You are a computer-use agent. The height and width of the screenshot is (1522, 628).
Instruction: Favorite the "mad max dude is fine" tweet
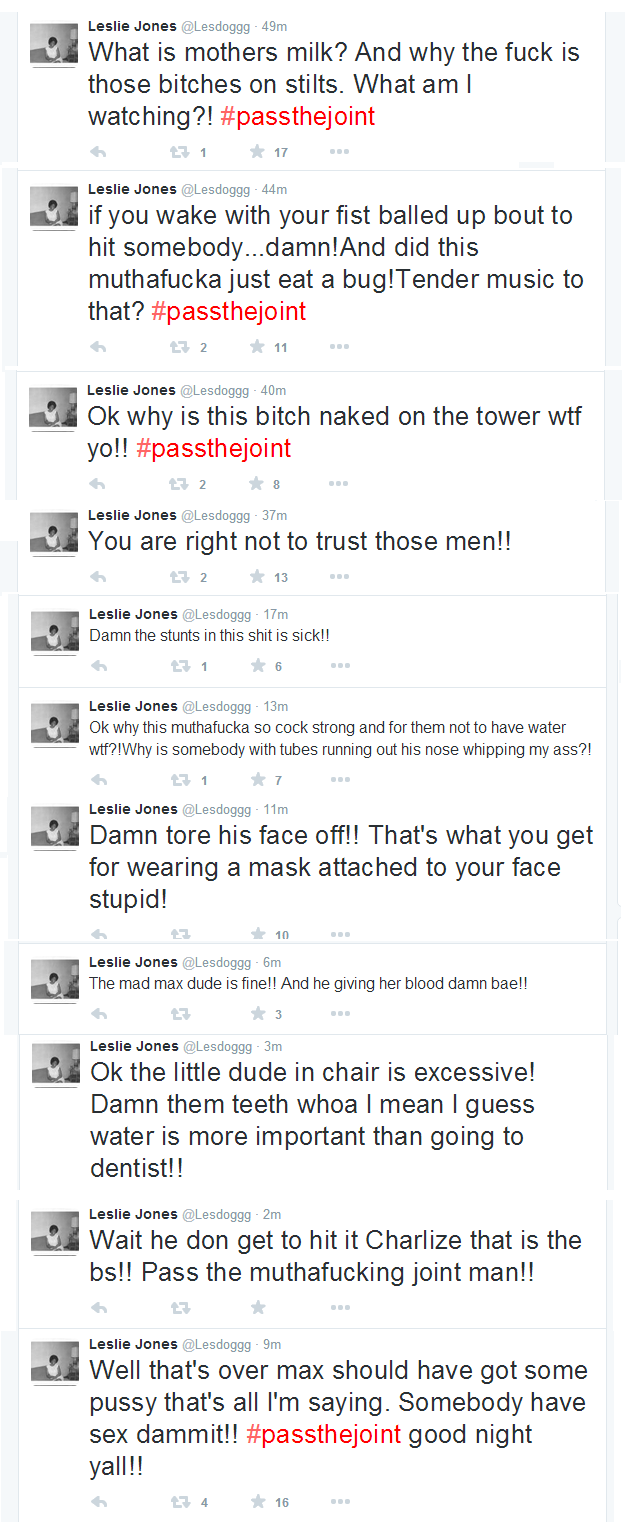coord(257,1014)
